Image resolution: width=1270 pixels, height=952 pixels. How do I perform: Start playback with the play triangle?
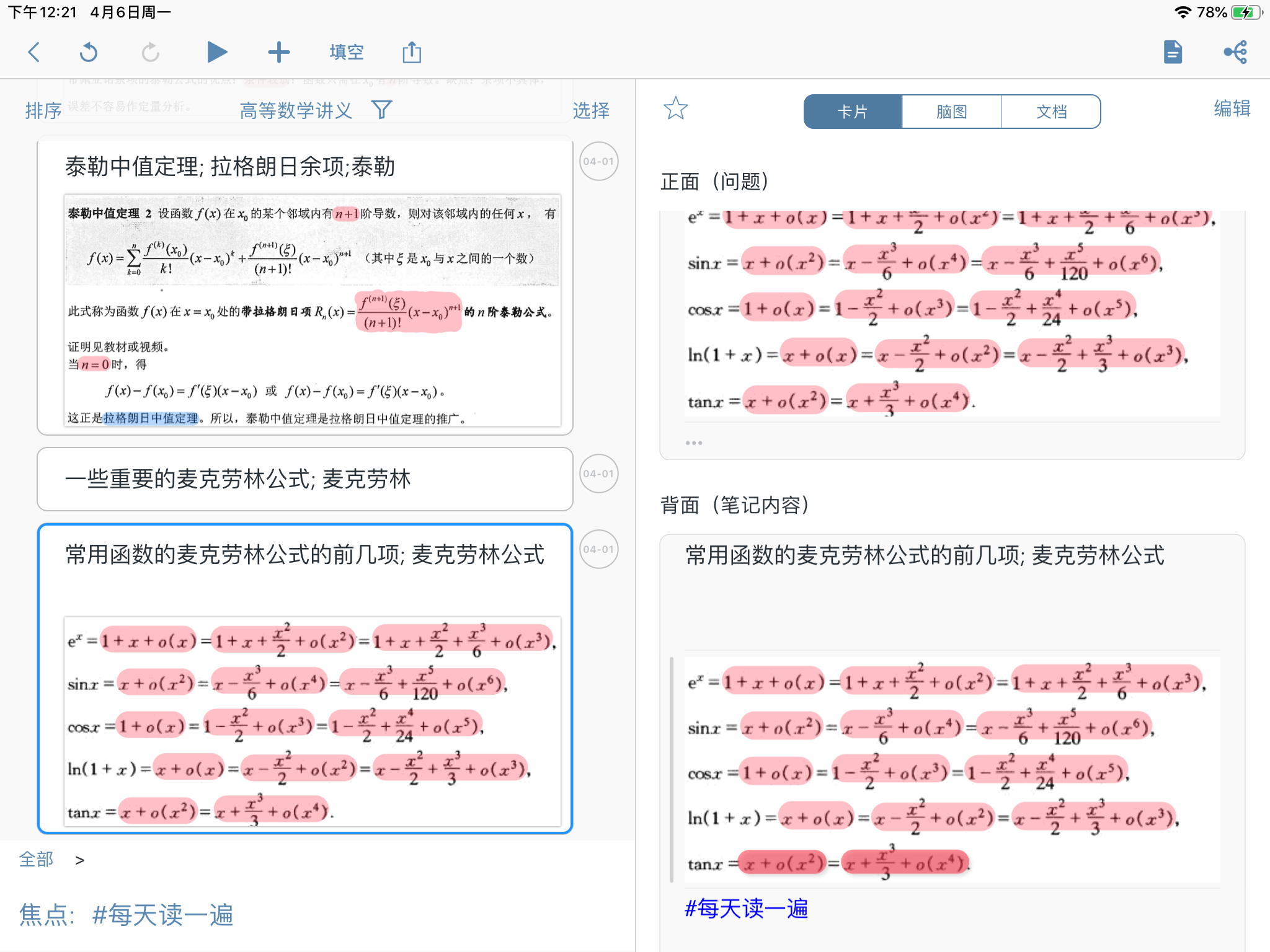point(216,52)
